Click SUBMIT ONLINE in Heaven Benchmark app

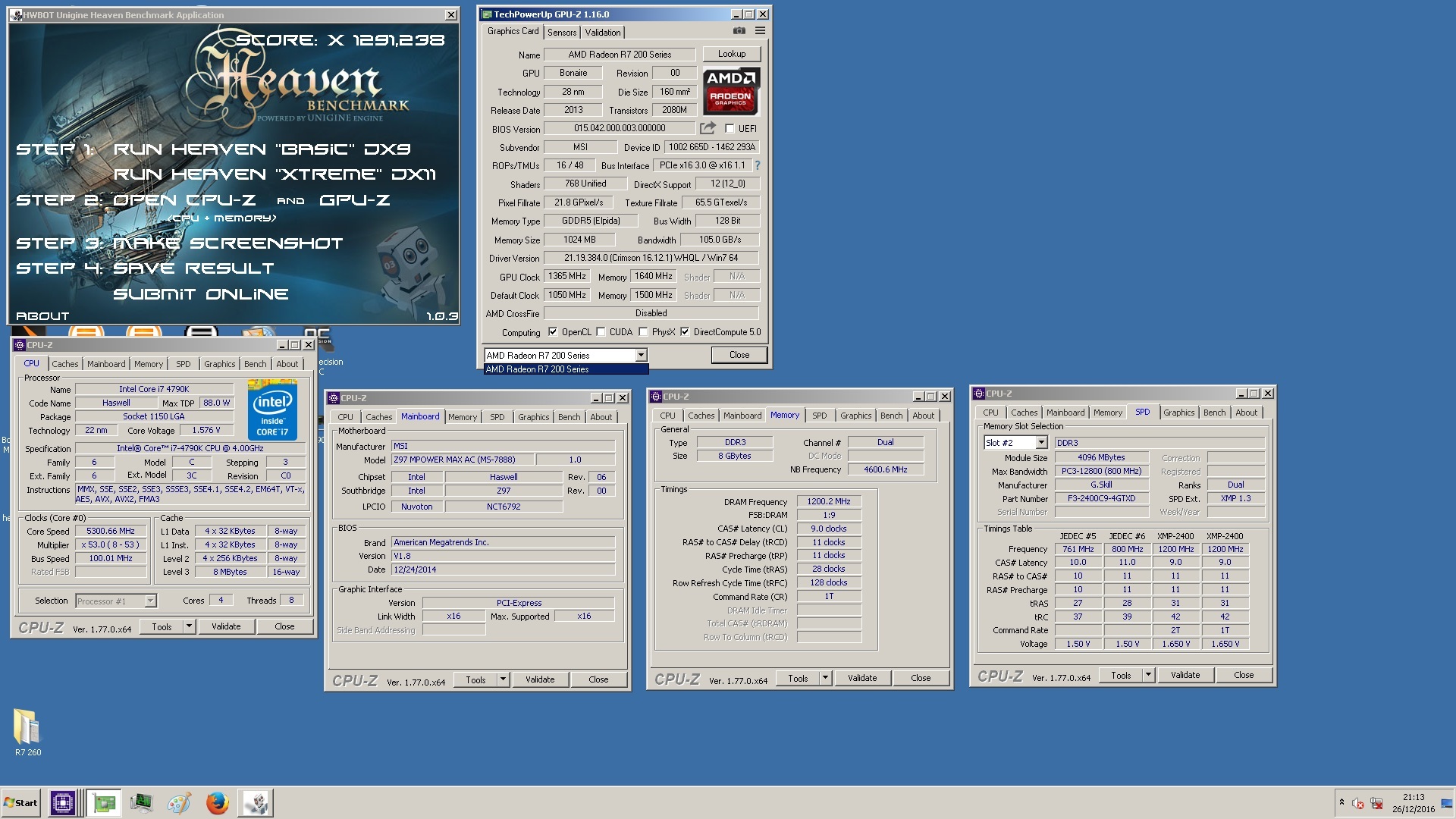[201, 294]
